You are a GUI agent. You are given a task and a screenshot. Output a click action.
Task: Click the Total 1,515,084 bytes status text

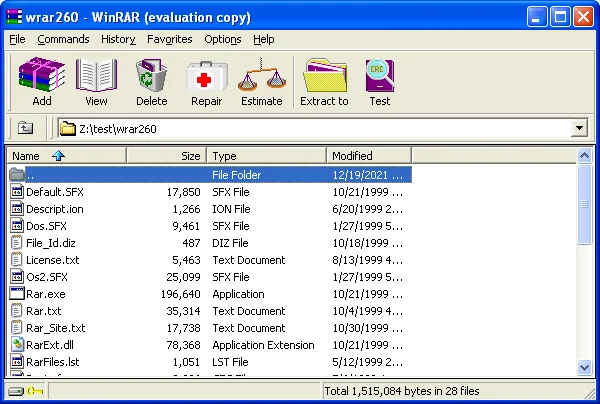click(x=402, y=391)
